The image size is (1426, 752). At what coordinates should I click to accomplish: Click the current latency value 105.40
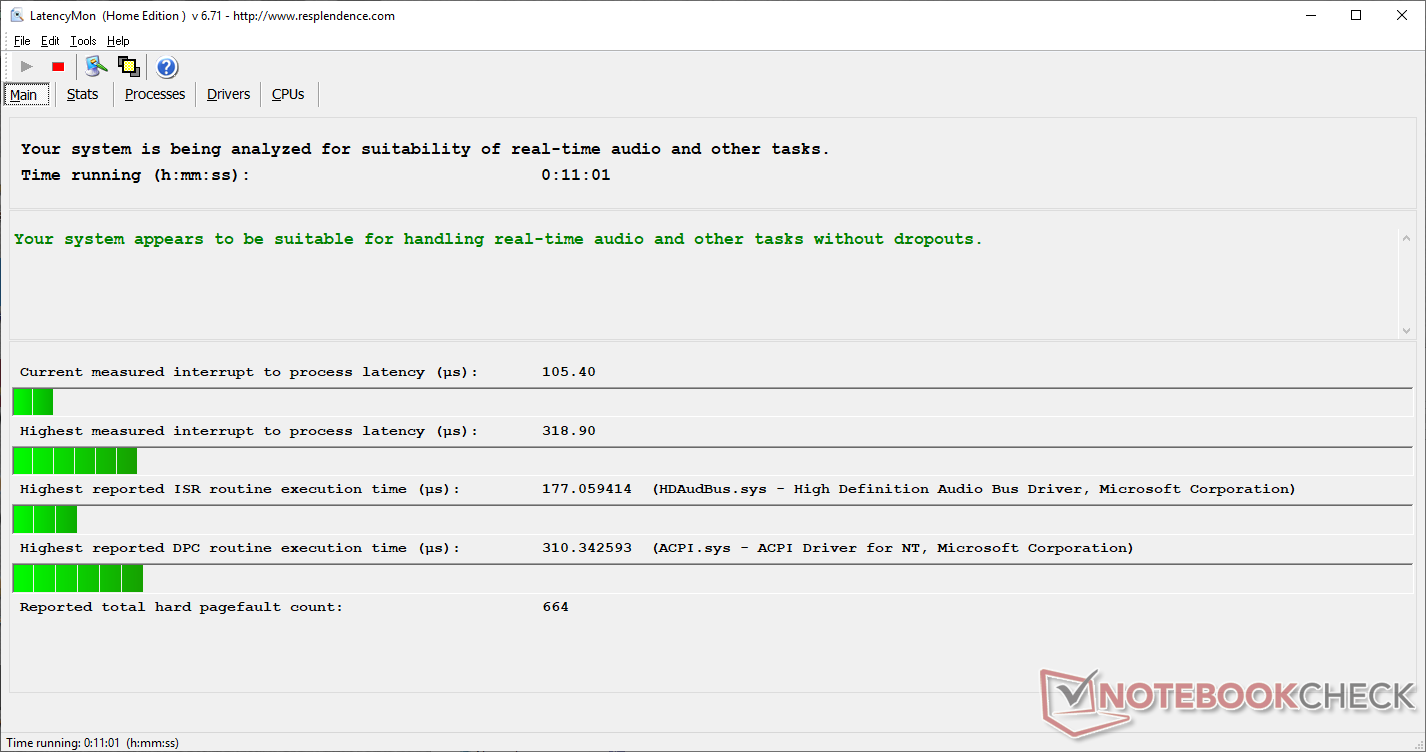point(568,372)
